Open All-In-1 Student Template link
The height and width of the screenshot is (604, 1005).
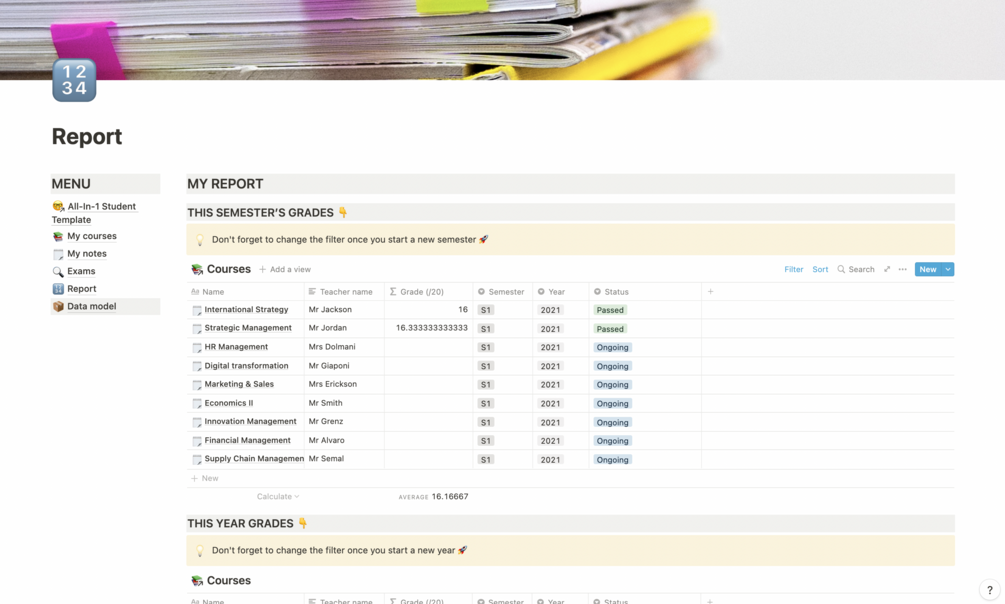94,213
